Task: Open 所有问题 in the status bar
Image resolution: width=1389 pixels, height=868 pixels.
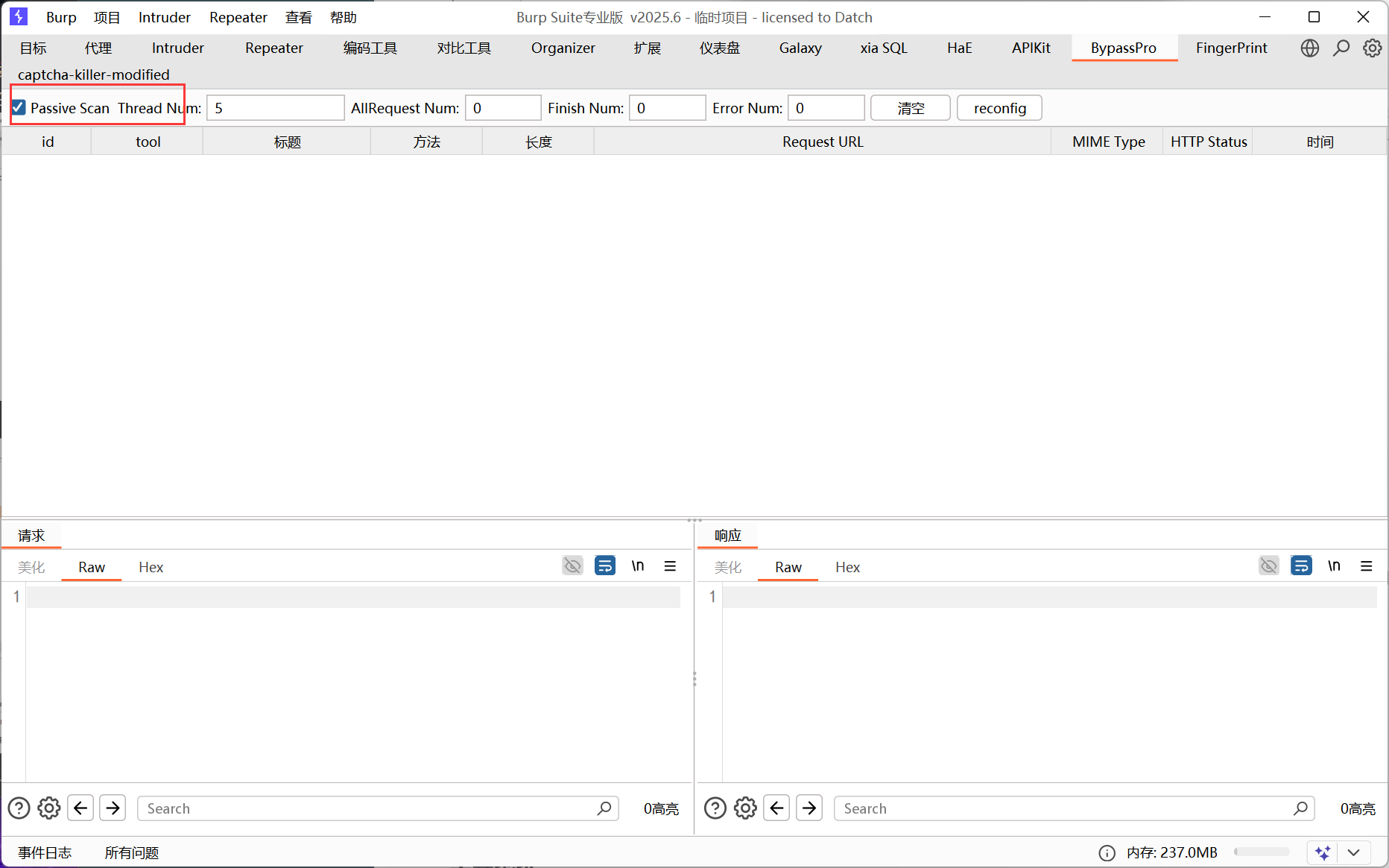Action: [132, 853]
